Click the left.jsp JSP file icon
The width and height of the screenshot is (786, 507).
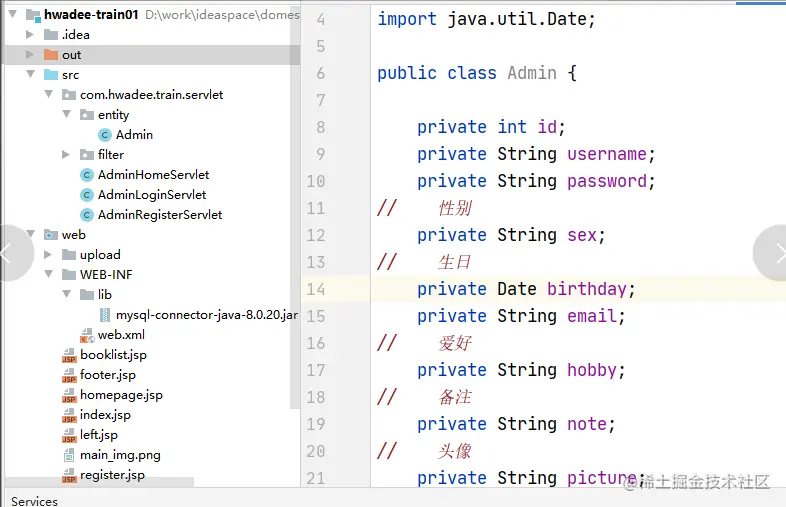[x=69, y=435]
